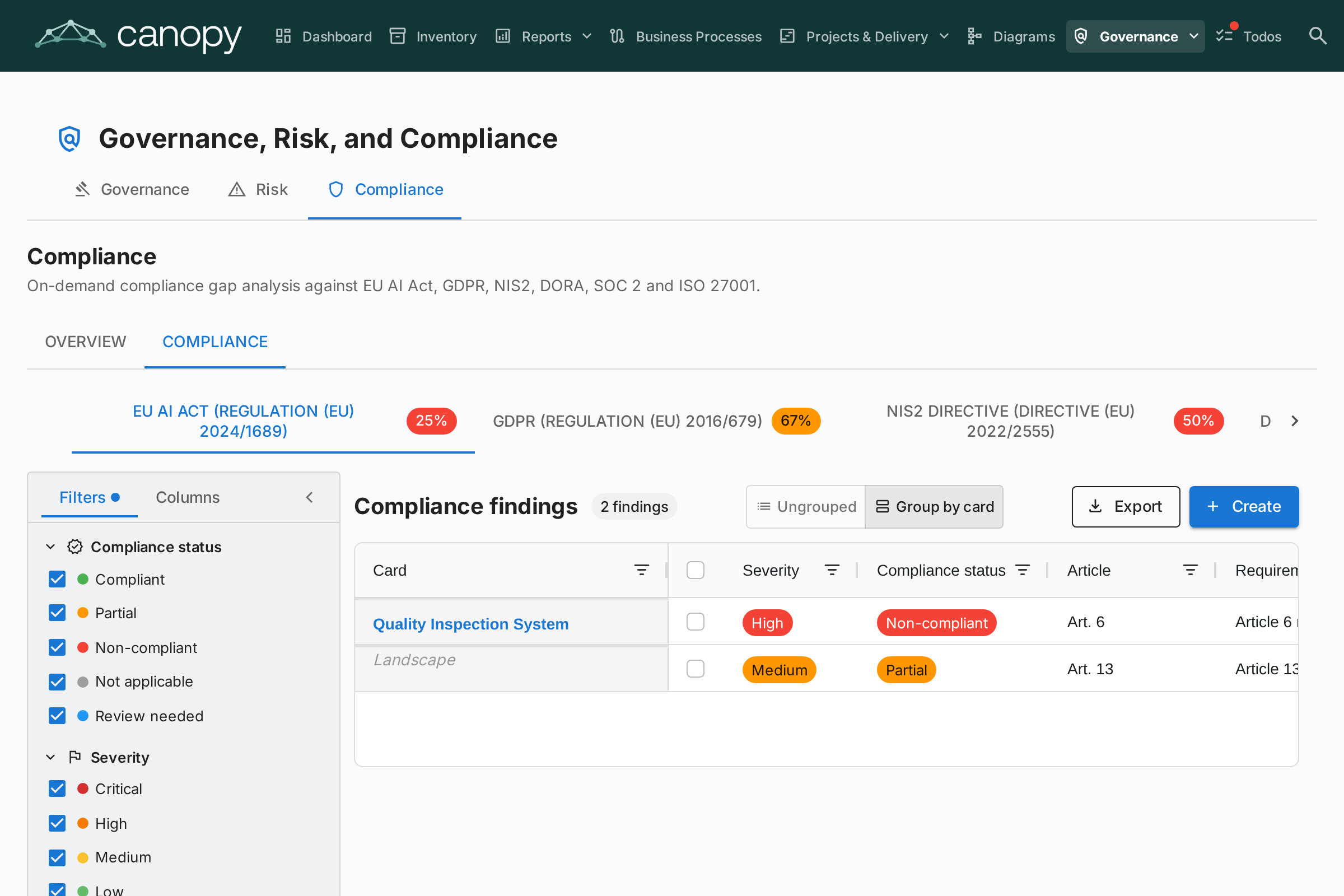This screenshot has width=1344, height=896.
Task: Select all rows via header checkbox
Action: click(x=695, y=570)
